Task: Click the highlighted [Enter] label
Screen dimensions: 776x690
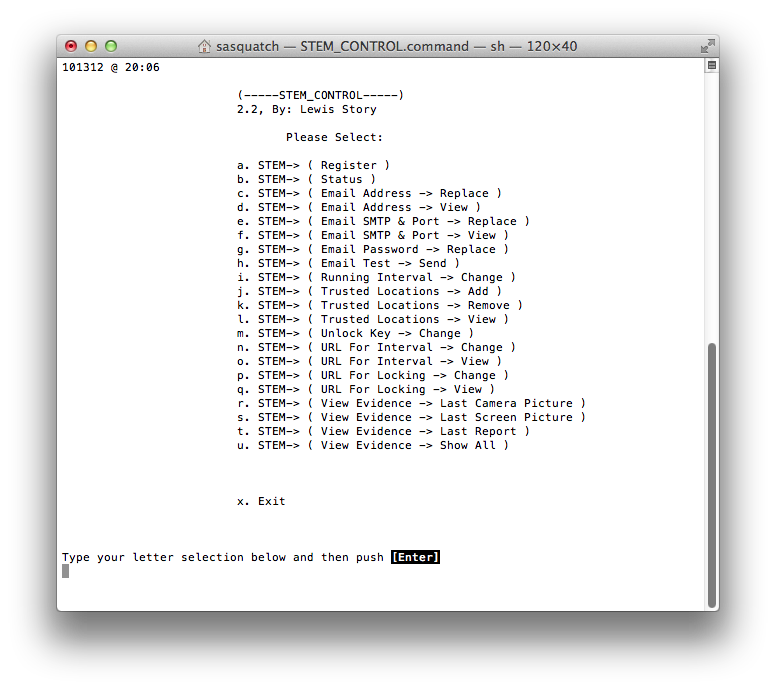Action: (415, 557)
